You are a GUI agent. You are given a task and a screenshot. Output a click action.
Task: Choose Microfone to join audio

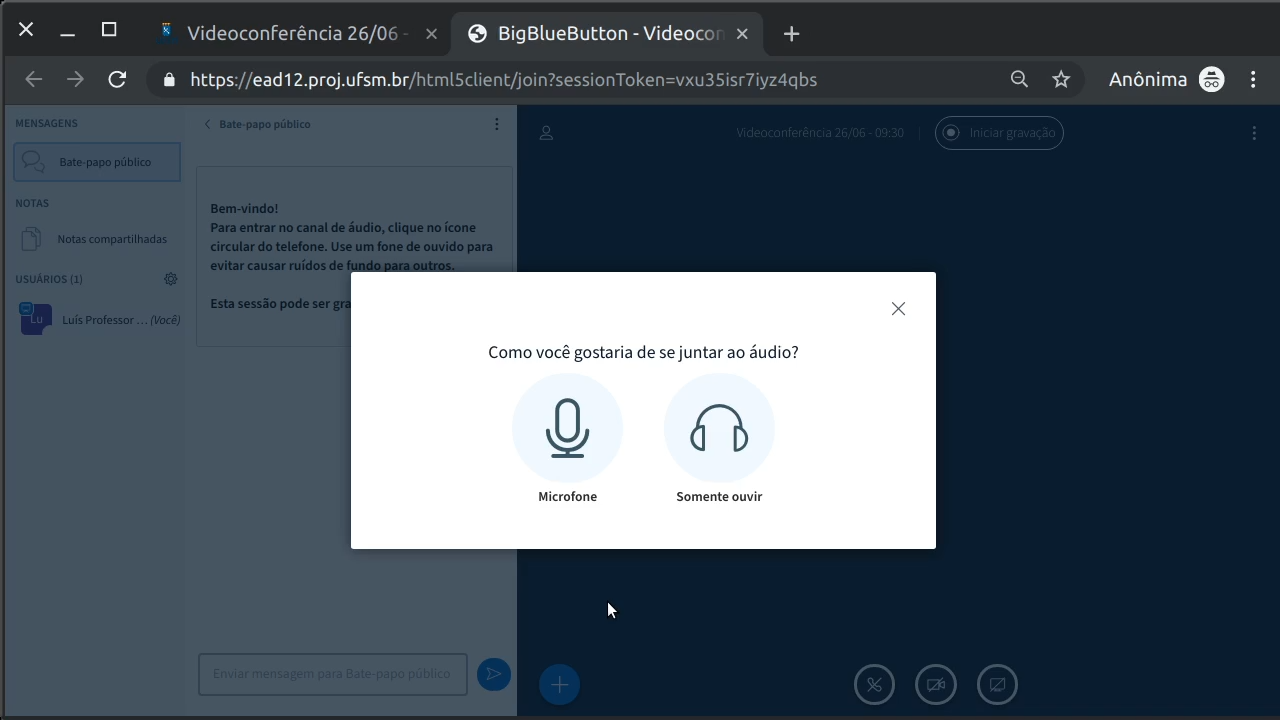pyautogui.click(x=567, y=430)
